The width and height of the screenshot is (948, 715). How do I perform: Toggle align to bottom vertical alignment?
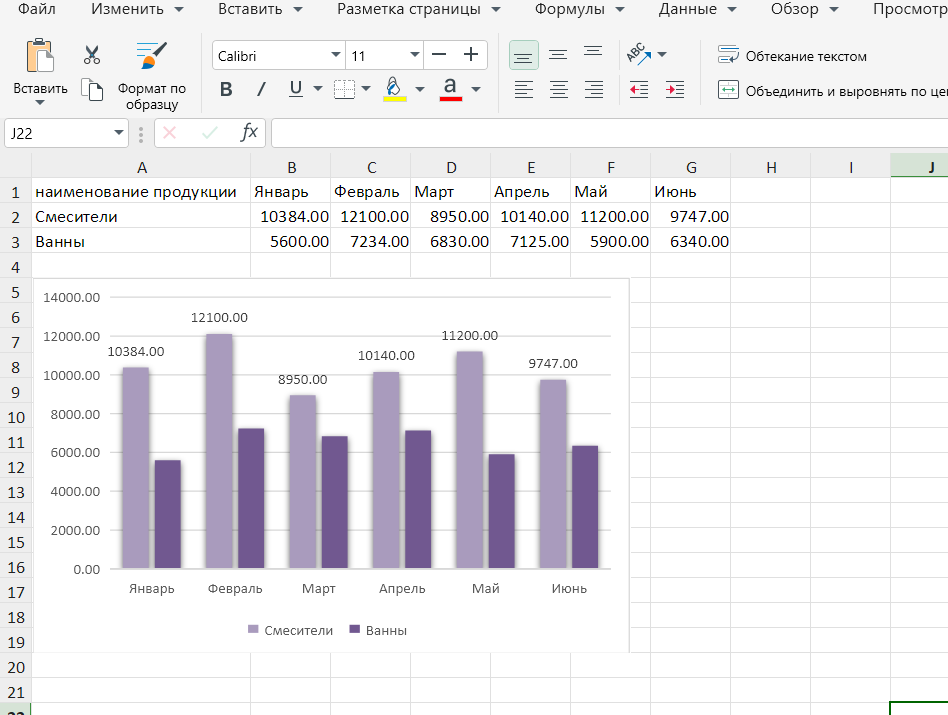click(524, 56)
